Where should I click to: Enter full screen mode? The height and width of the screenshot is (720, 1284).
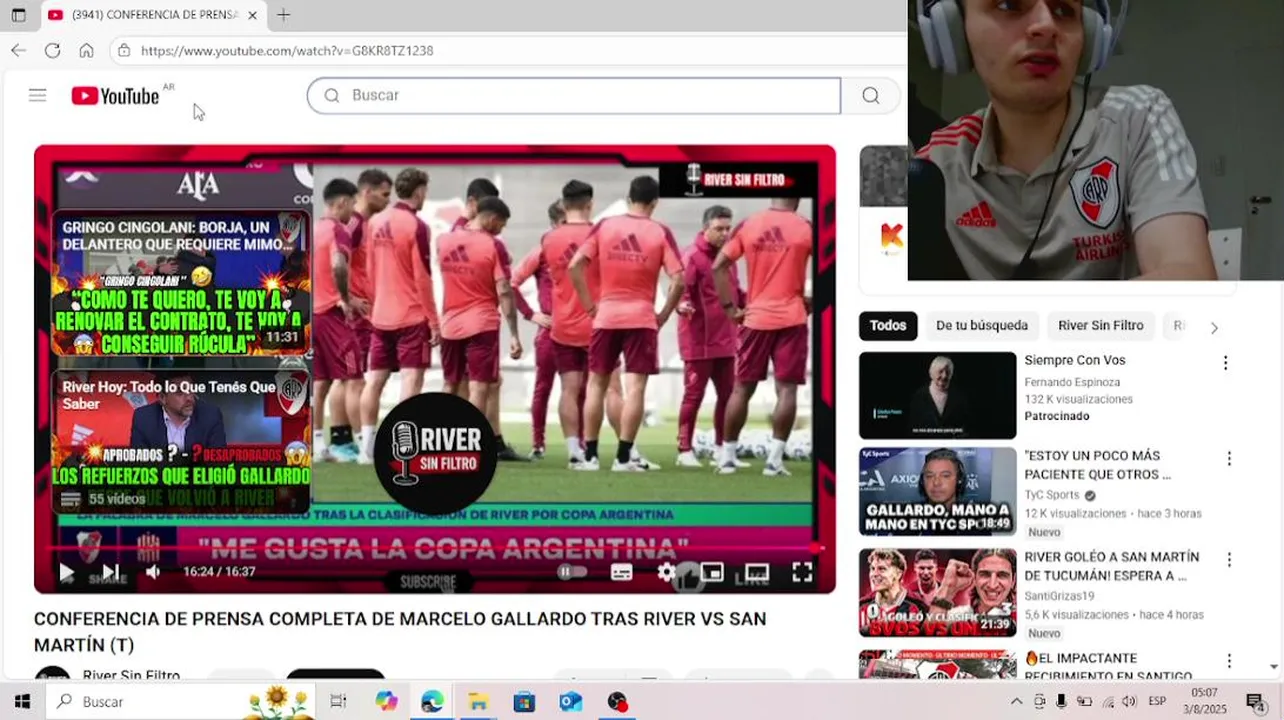[802, 572]
